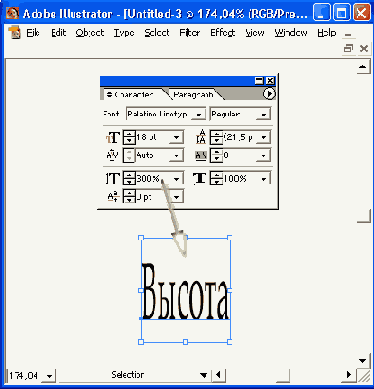The height and width of the screenshot is (389, 374).
Task: Click the baseline shift icon
Action: click(113, 197)
